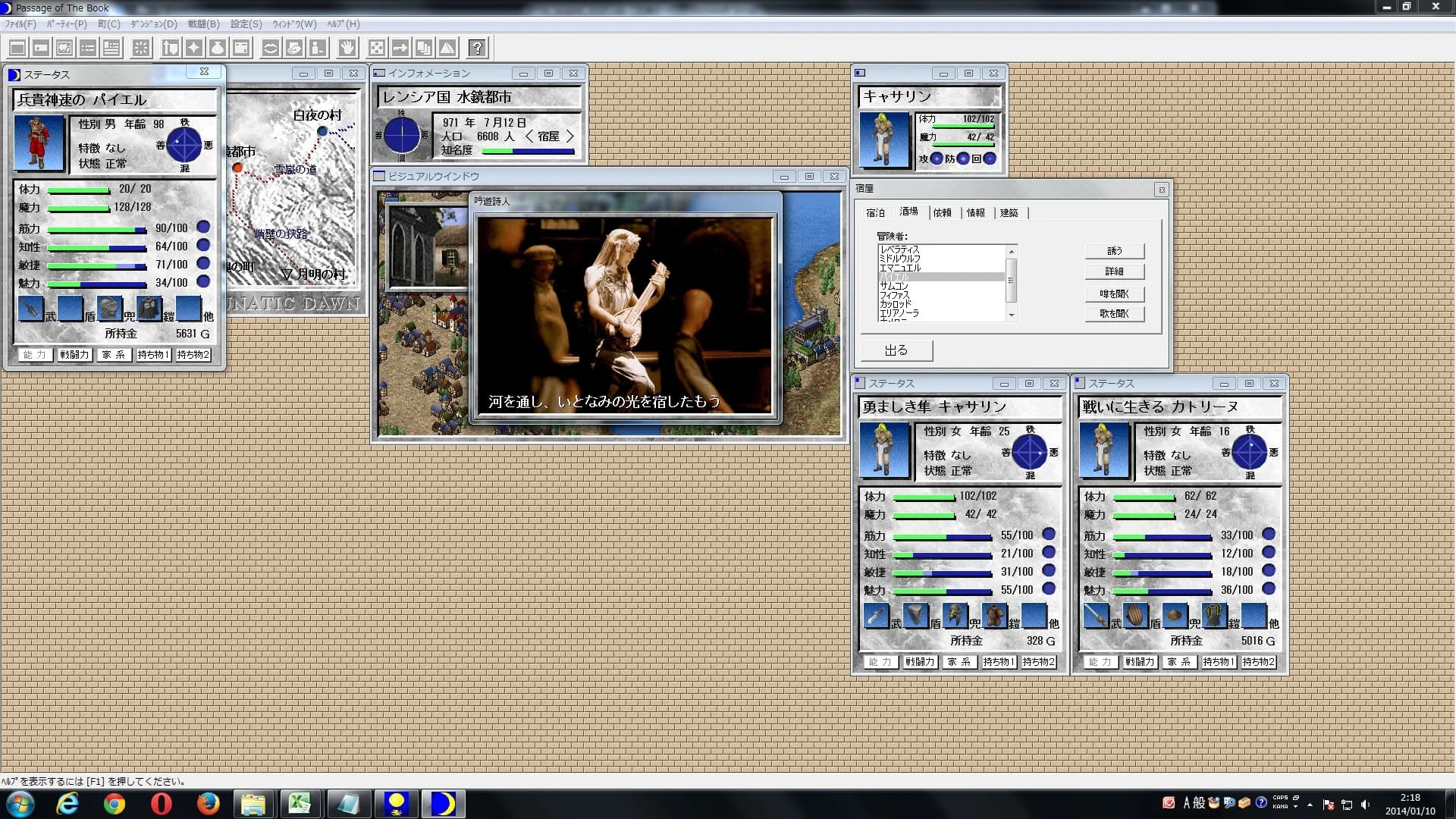The image size is (1456, 819).
Task: Click カトリーヌ's staff weapon slot
Action: 1096,616
